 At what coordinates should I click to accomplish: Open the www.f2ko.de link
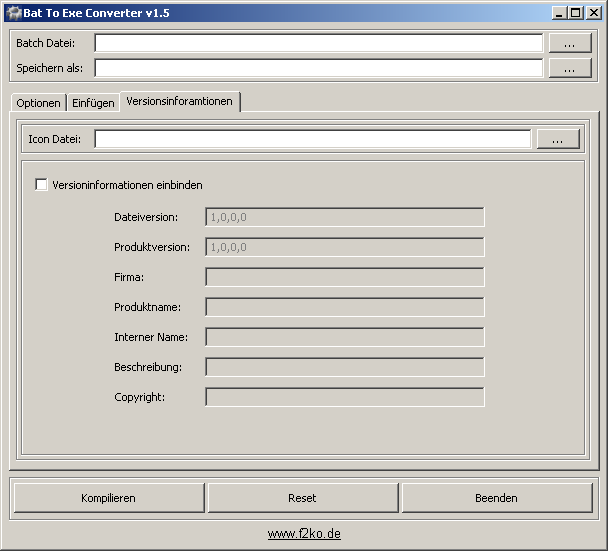pos(304,534)
